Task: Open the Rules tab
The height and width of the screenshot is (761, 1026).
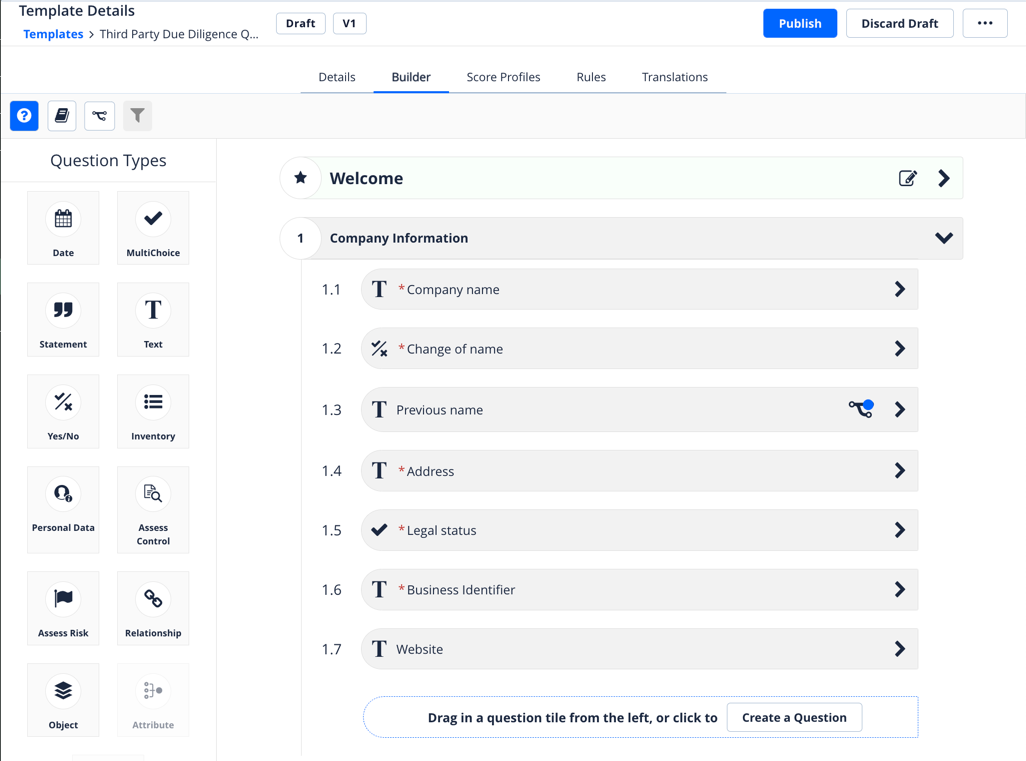Action: (591, 77)
